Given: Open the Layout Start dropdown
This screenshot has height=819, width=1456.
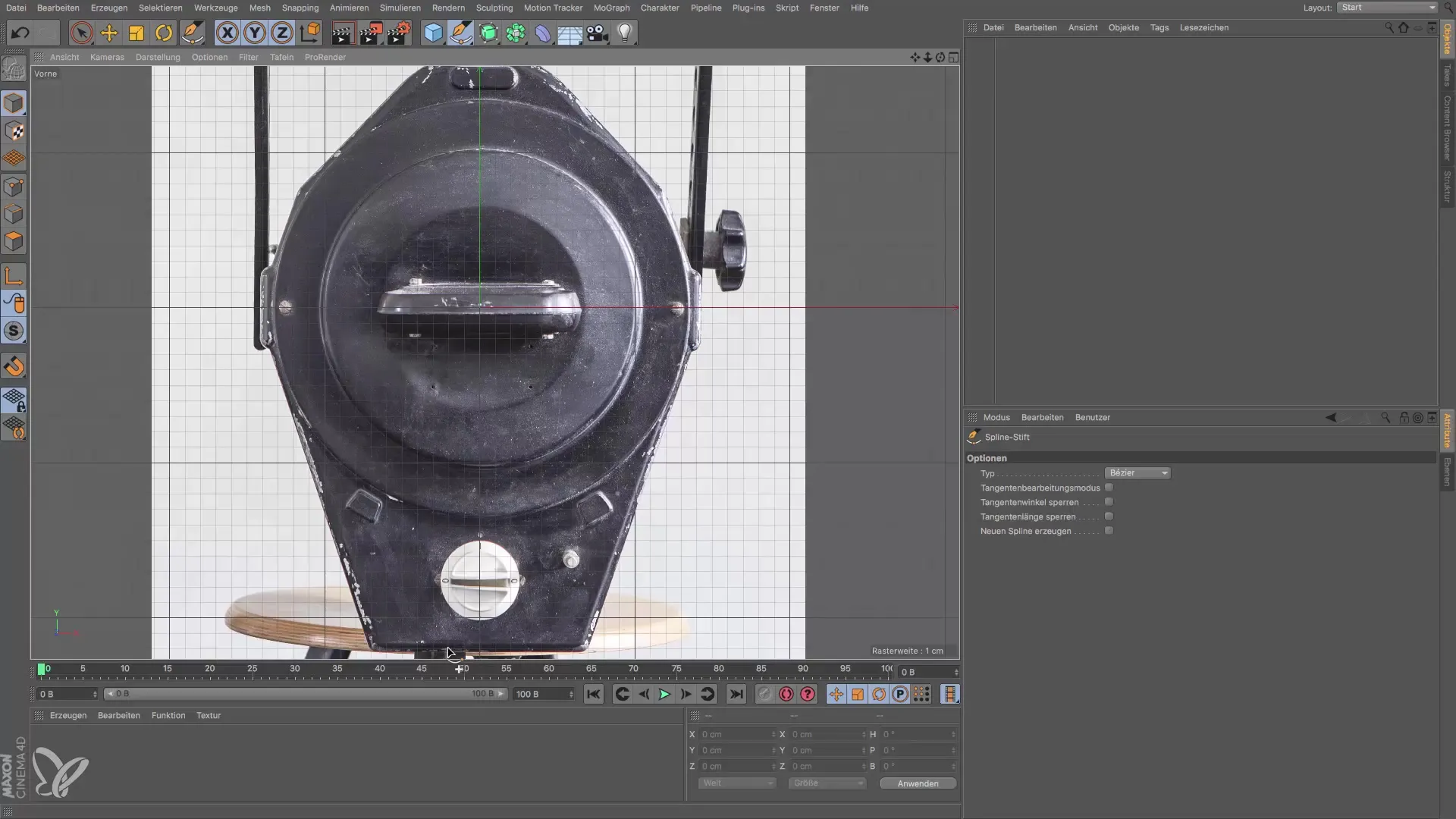Looking at the screenshot, I should pyautogui.click(x=1387, y=8).
